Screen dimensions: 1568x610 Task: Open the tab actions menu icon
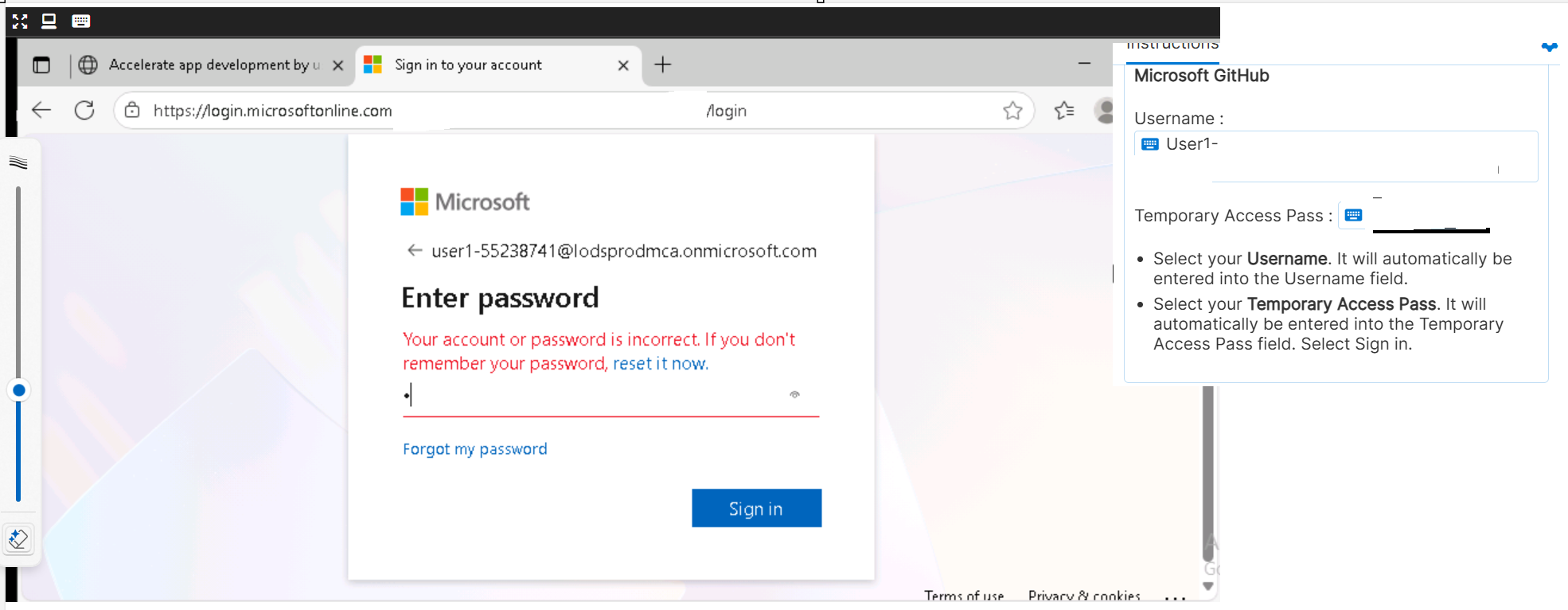41,65
